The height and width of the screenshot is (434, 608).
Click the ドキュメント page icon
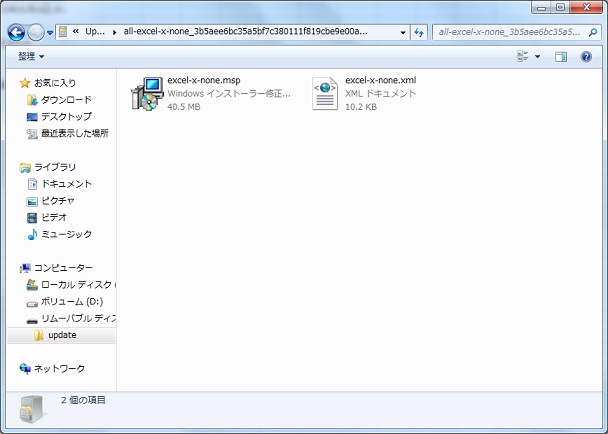[x=32, y=184]
